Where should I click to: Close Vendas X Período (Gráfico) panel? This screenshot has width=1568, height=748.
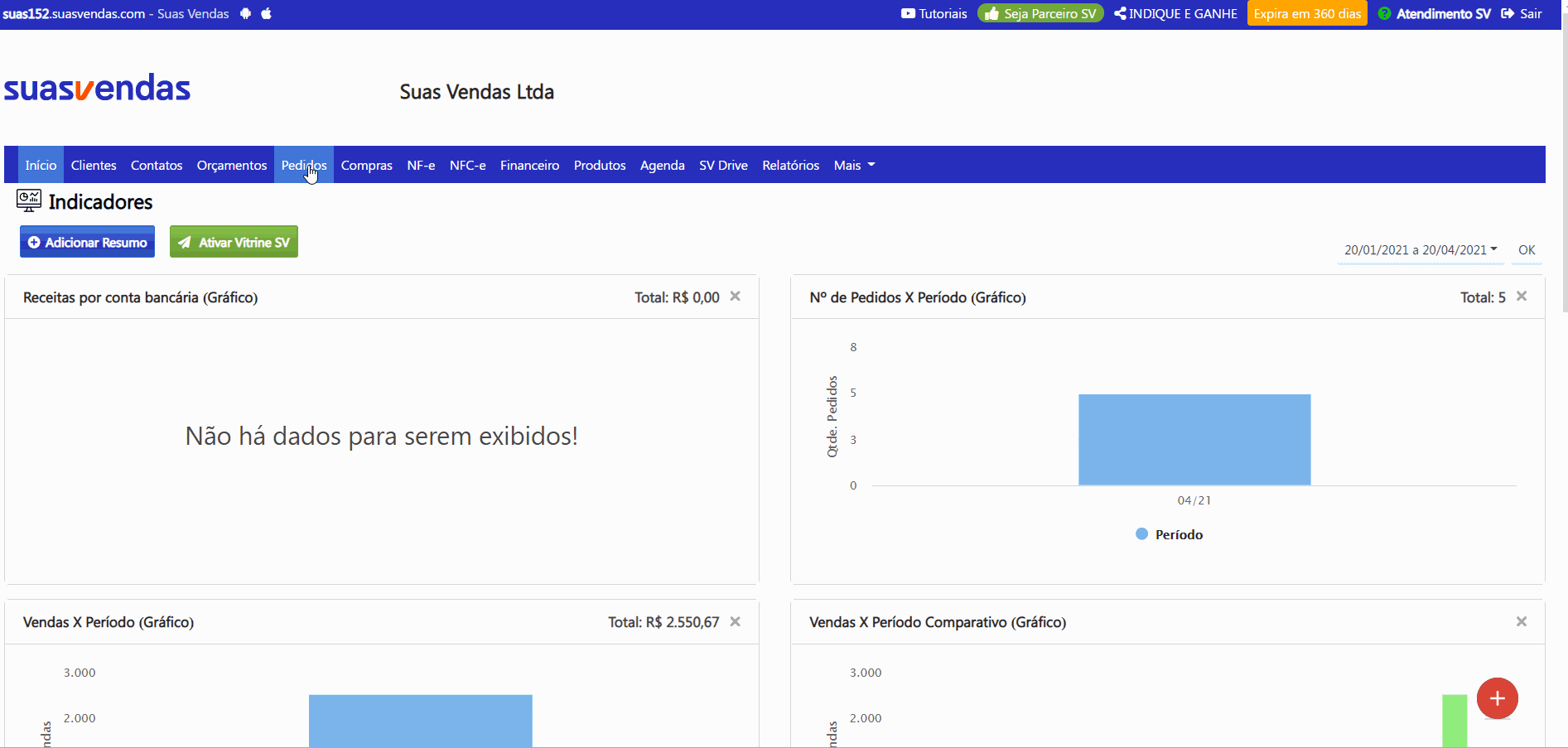click(x=735, y=622)
